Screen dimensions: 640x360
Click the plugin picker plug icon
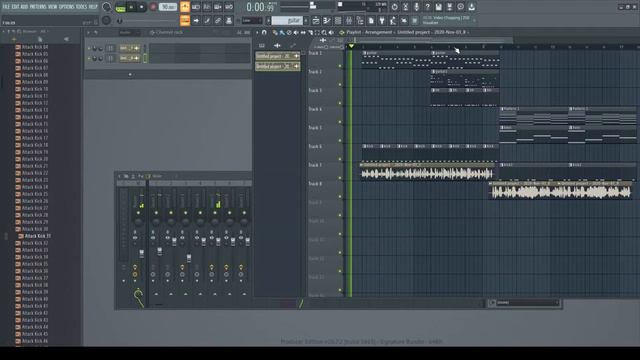(x=382, y=20)
